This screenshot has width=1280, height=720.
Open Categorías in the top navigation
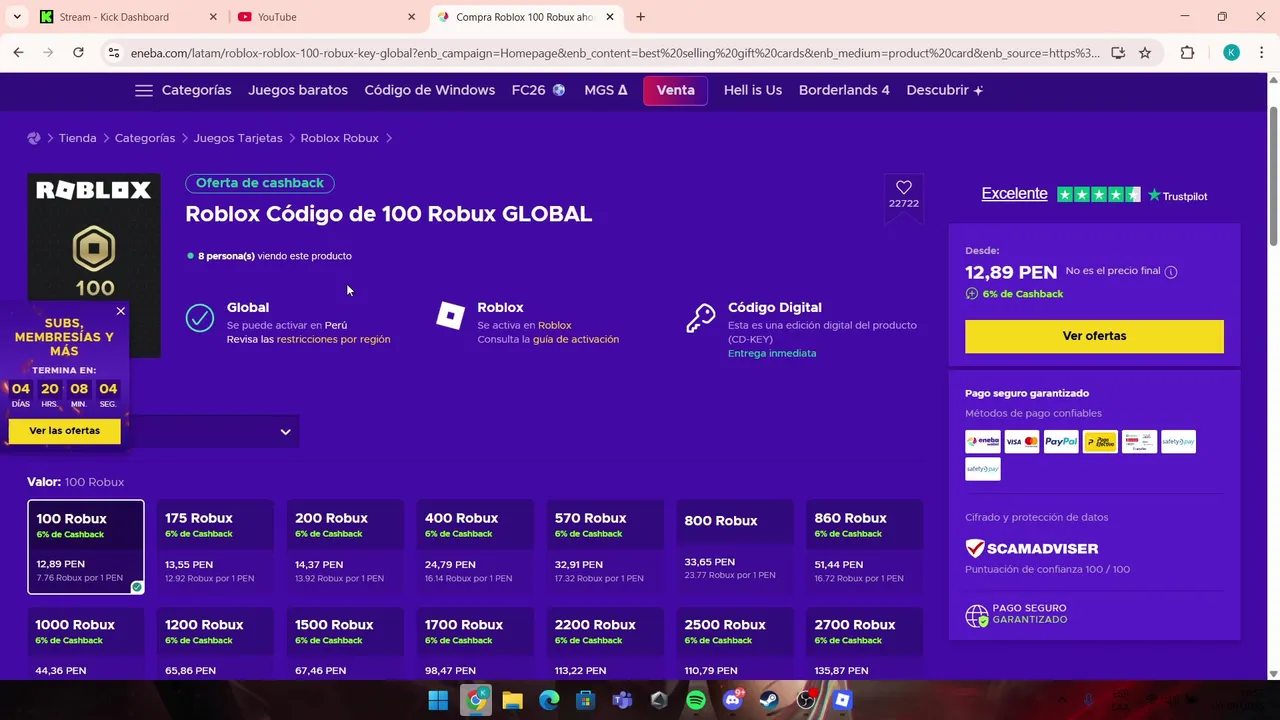click(196, 90)
